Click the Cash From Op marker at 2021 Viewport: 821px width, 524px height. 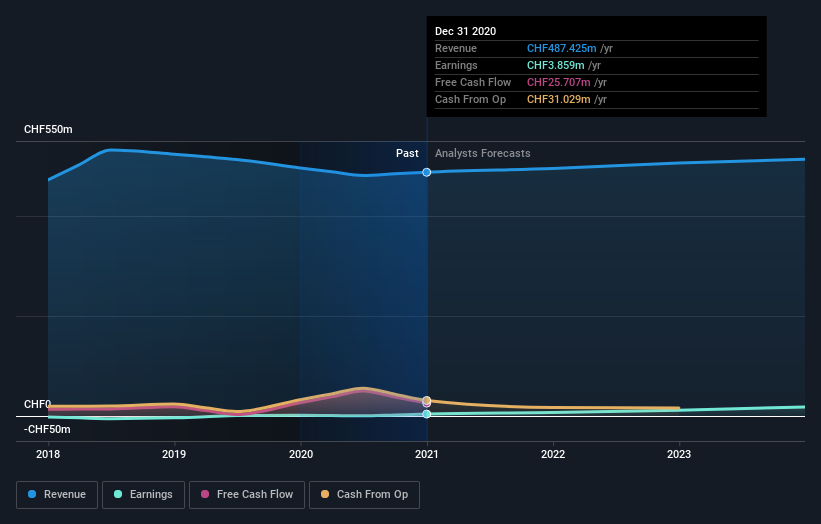[427, 400]
